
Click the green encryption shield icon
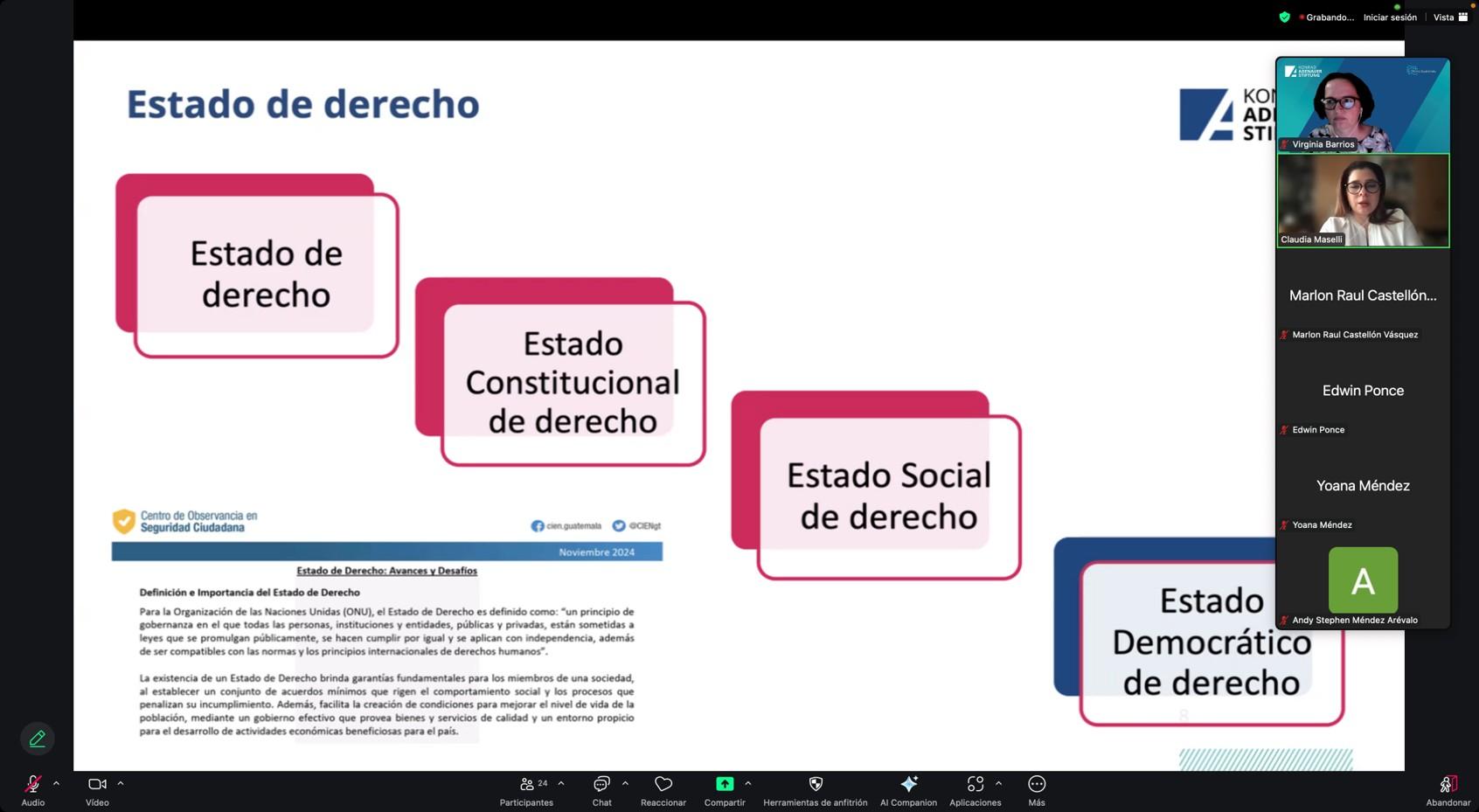pyautogui.click(x=1284, y=17)
